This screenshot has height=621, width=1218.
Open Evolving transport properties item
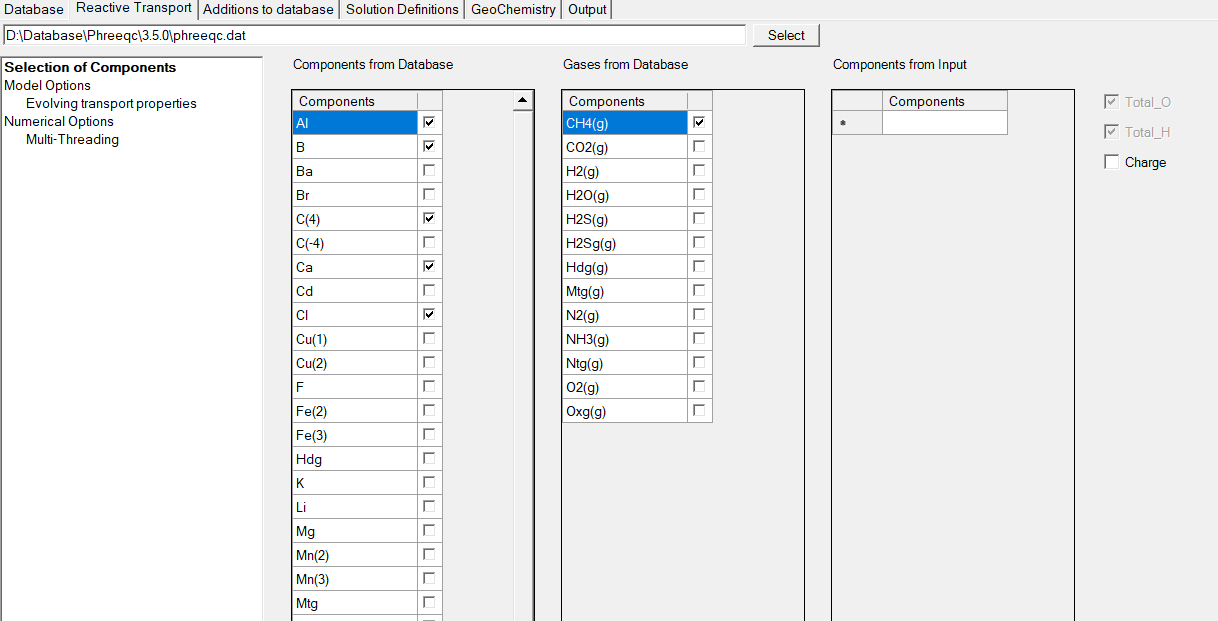tap(111, 103)
